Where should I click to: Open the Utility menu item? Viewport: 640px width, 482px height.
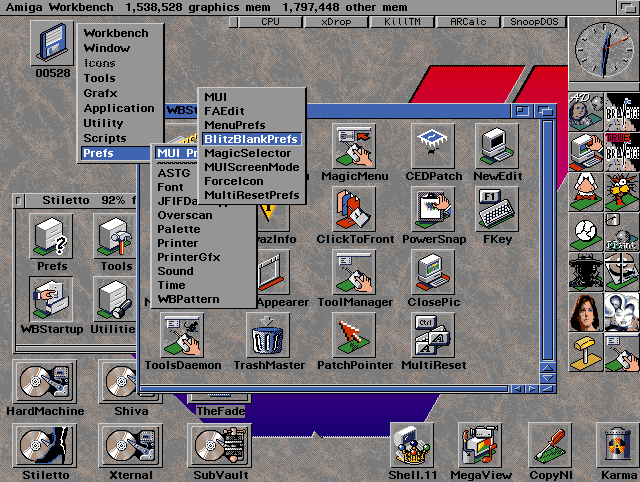(103, 123)
